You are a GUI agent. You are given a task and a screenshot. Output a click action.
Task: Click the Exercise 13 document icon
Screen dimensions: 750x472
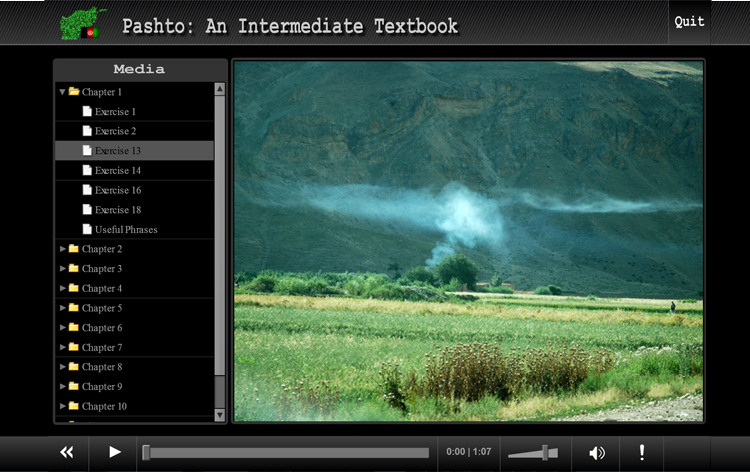point(87,150)
